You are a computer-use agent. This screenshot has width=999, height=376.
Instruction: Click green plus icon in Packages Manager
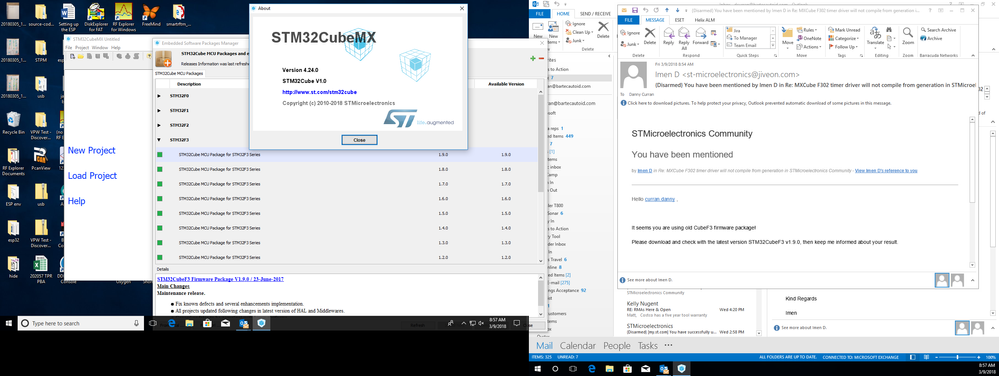click(533, 59)
